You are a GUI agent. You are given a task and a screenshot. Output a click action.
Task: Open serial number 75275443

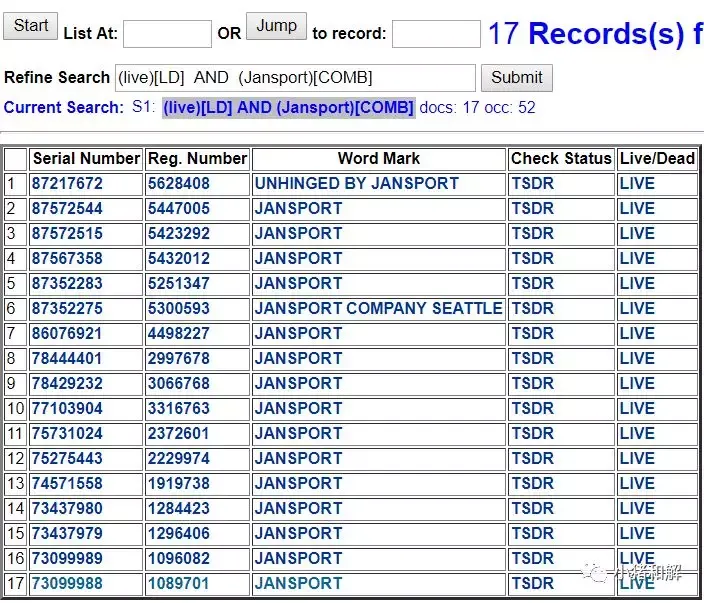pyautogui.click(x=67, y=458)
